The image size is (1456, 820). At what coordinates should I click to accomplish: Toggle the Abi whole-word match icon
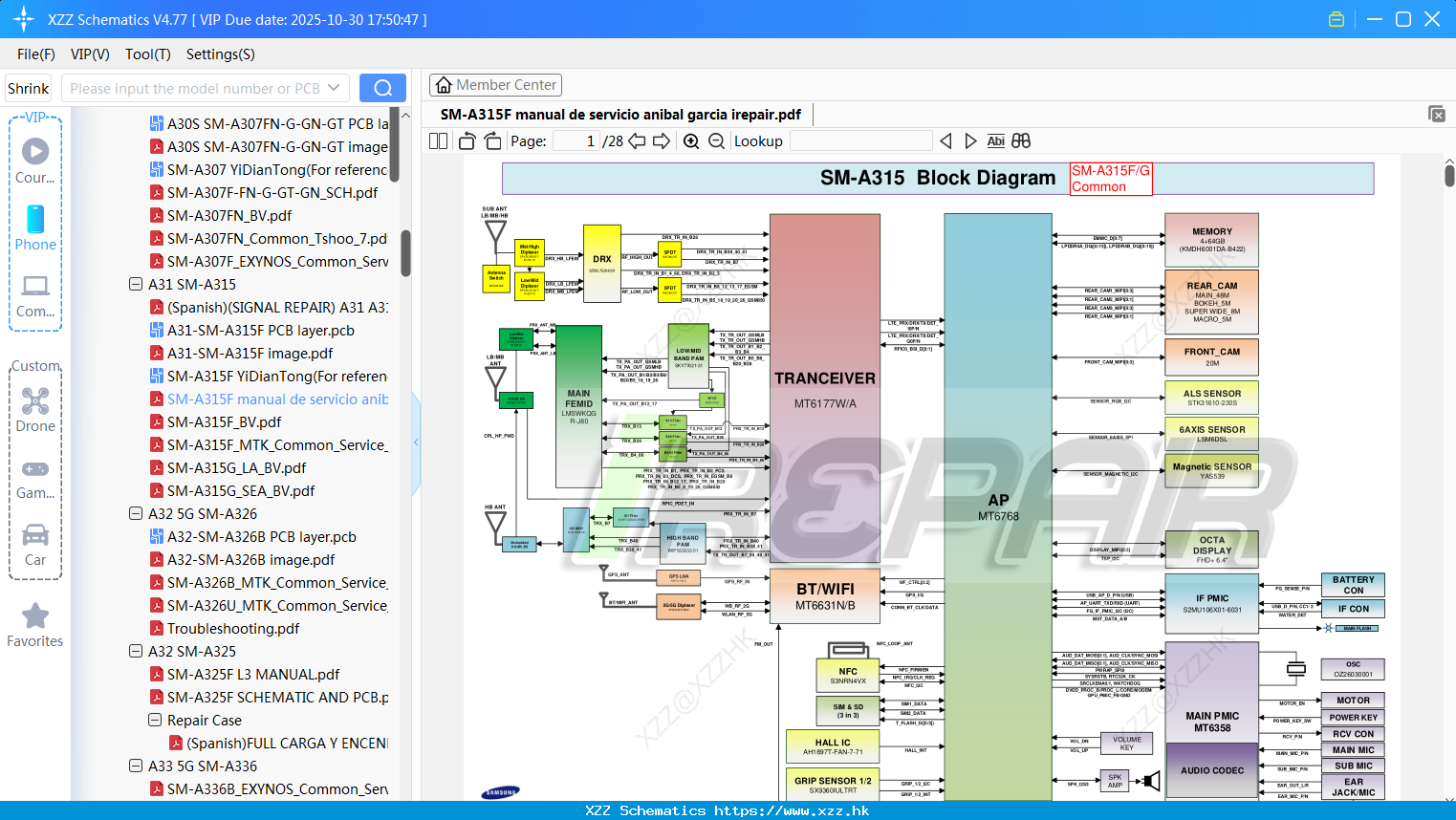click(995, 140)
